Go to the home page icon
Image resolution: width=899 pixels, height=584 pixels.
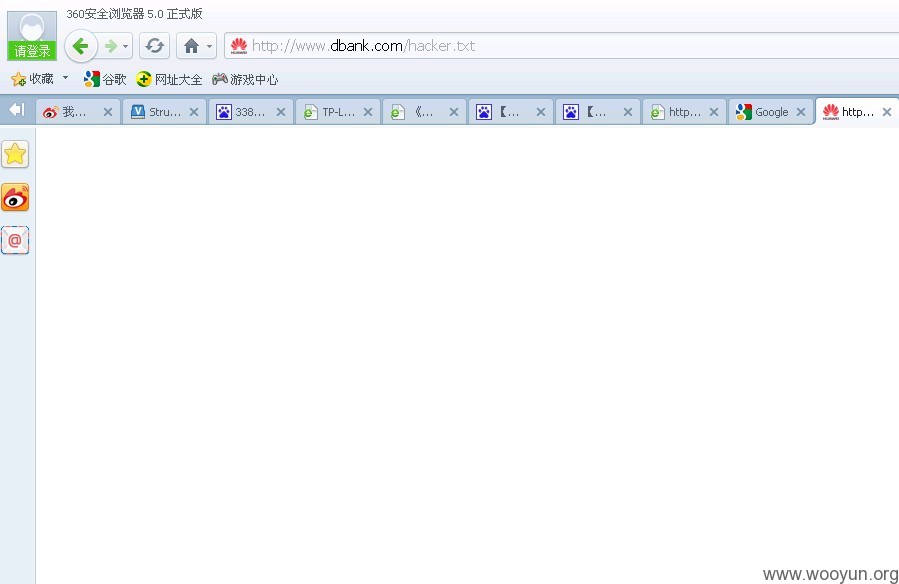pyautogui.click(x=191, y=46)
